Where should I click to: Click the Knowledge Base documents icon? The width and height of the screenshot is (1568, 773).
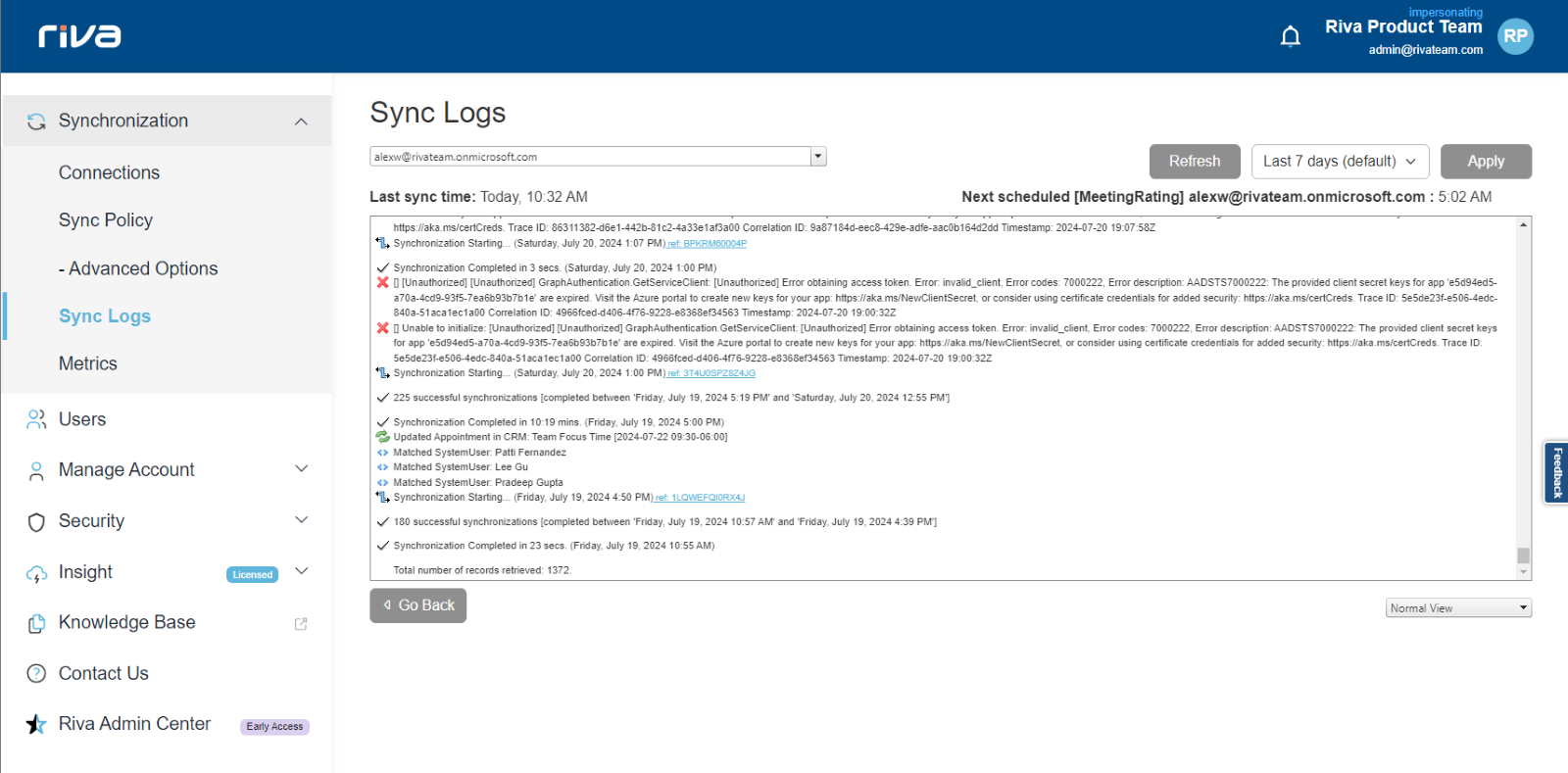coord(36,623)
